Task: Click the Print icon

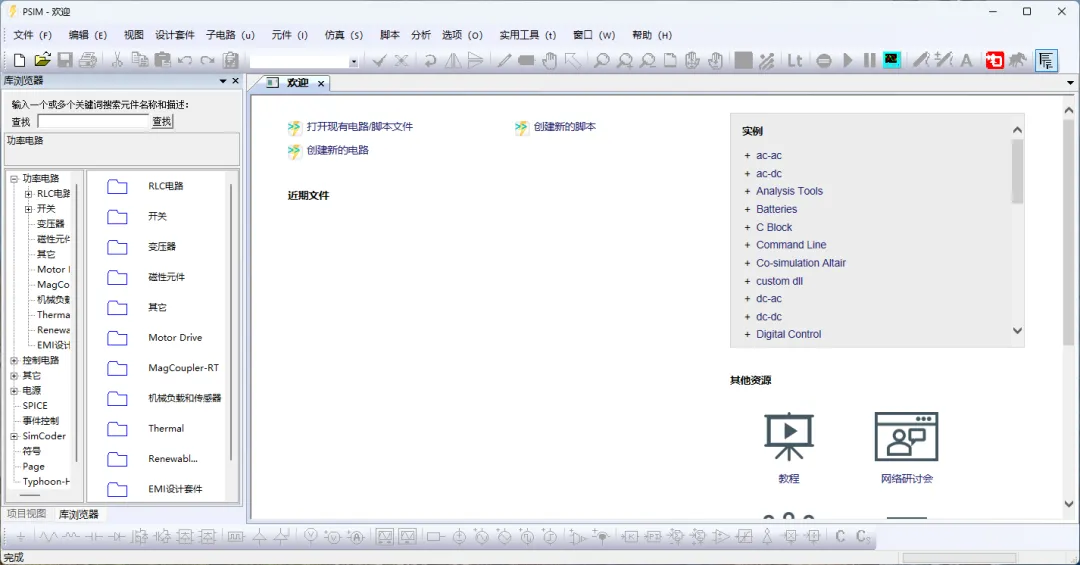Action: pos(88,61)
